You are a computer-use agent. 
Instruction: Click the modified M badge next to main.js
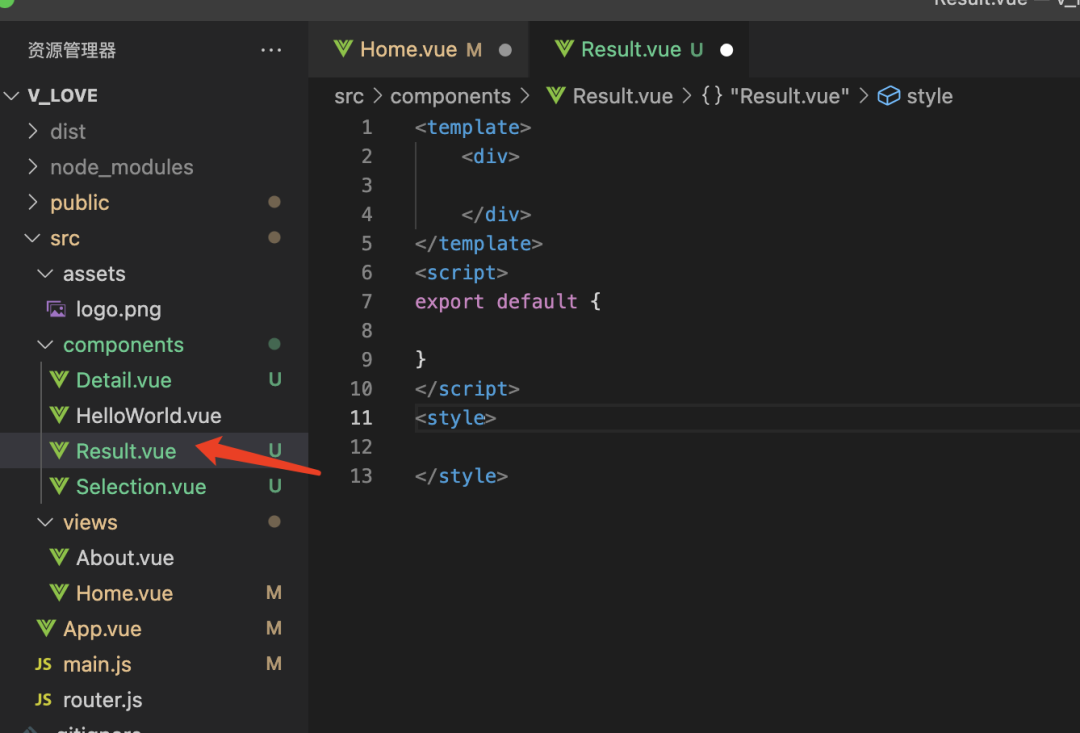coord(273,663)
